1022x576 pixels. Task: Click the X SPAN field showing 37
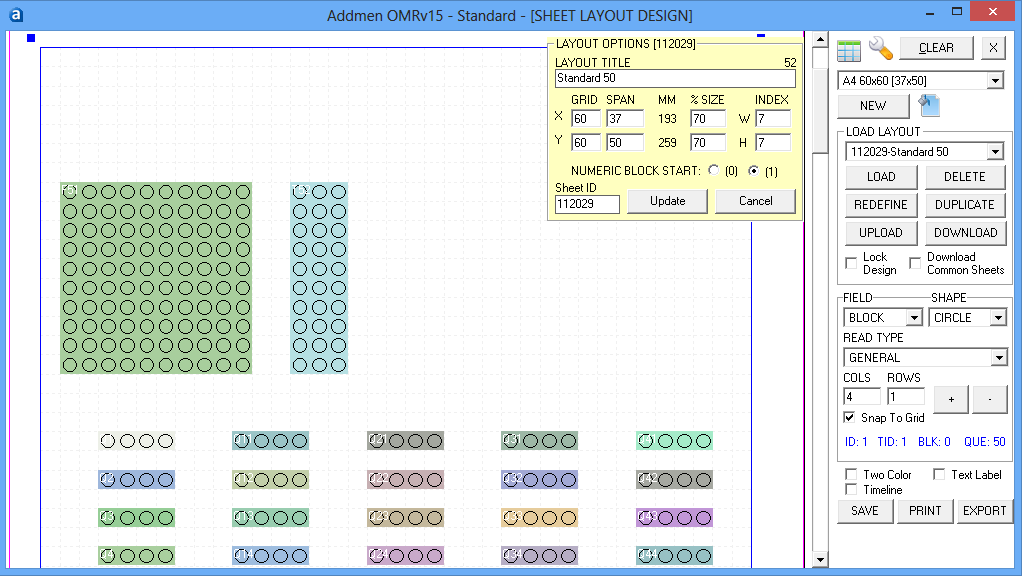coord(624,119)
